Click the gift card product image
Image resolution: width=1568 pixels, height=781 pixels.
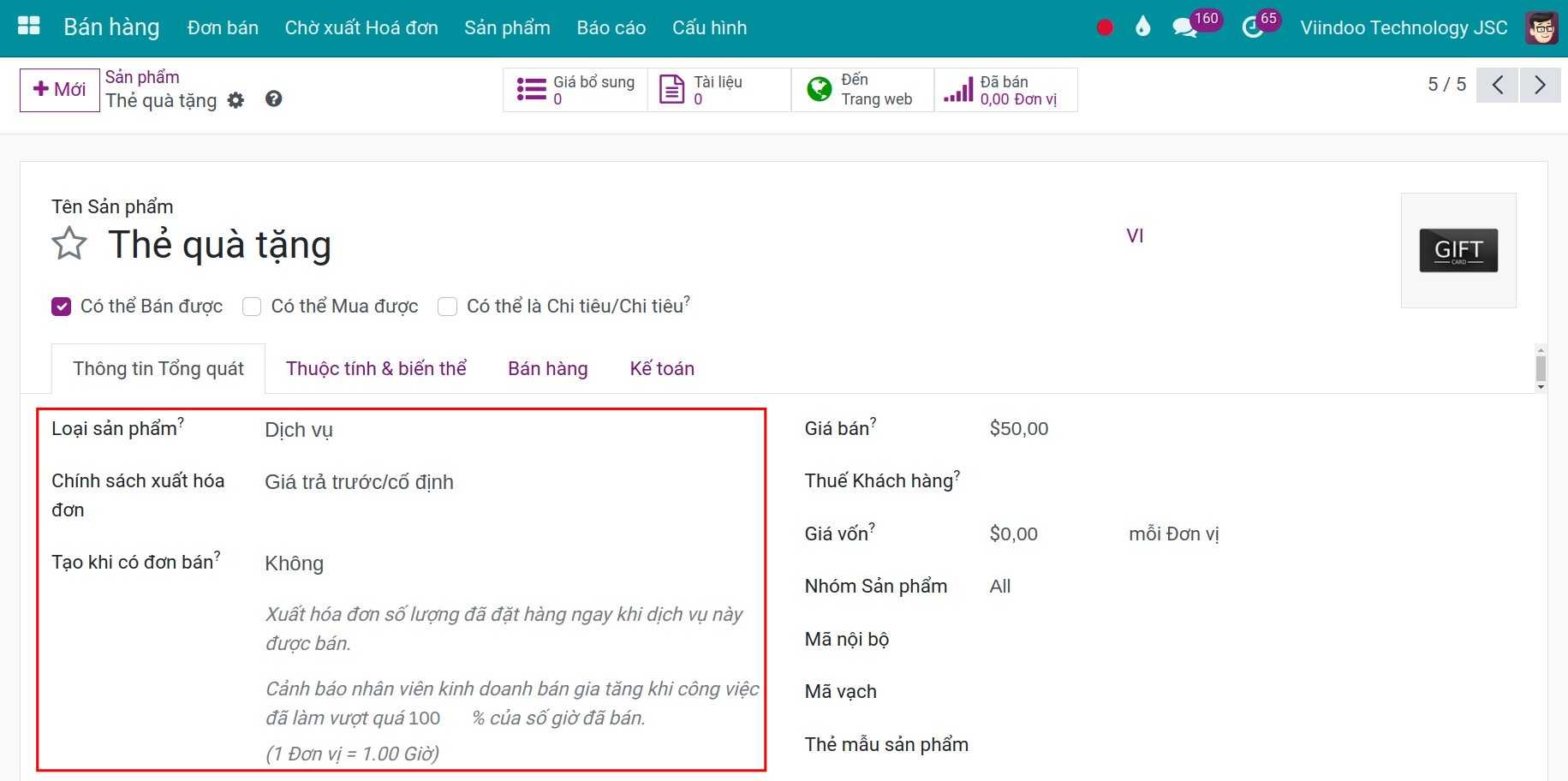click(1458, 250)
